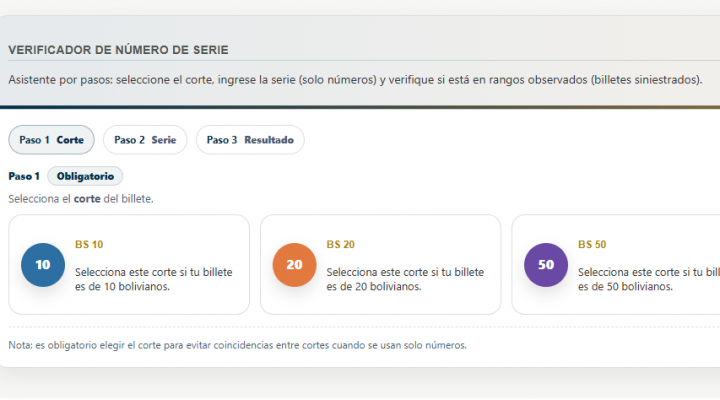Image resolution: width=720 pixels, height=400 pixels.
Task: Click the bold word 'corte' in instruction
Action: click(87, 198)
